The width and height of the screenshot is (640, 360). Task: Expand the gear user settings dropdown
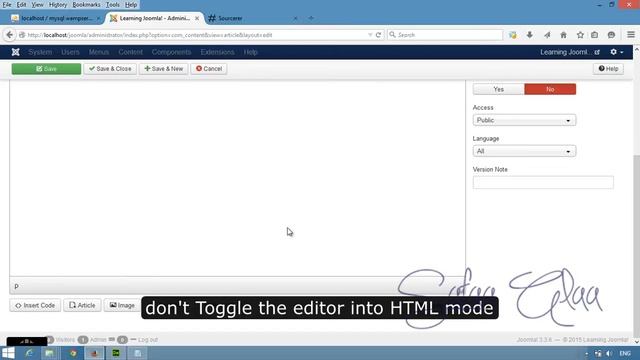(617, 52)
